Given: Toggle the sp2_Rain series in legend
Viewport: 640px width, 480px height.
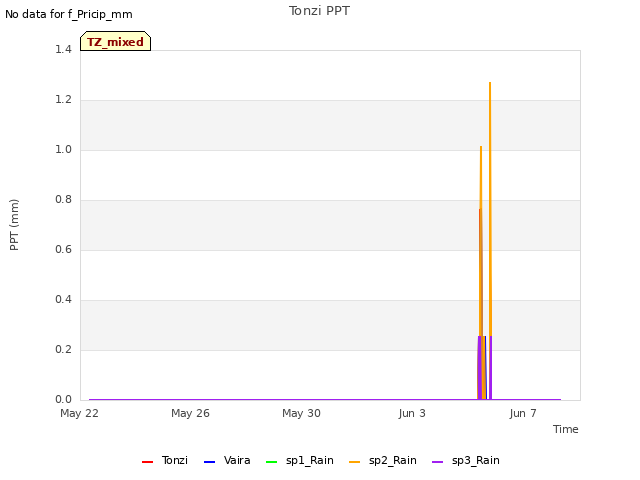Looking at the screenshot, I should tap(383, 460).
